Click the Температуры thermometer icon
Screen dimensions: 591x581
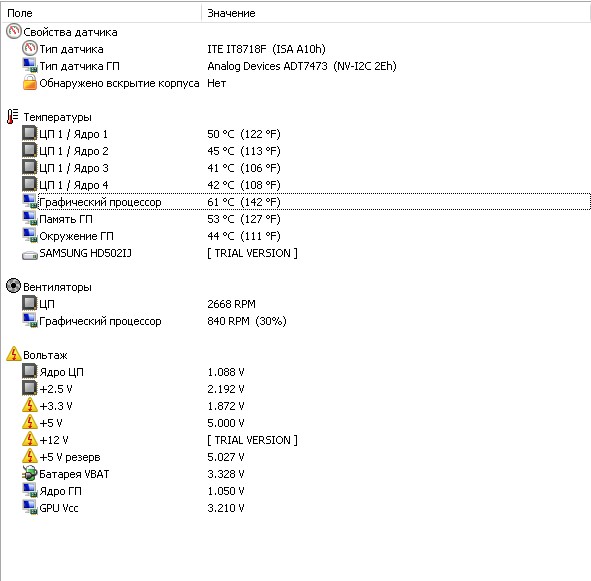point(12,117)
